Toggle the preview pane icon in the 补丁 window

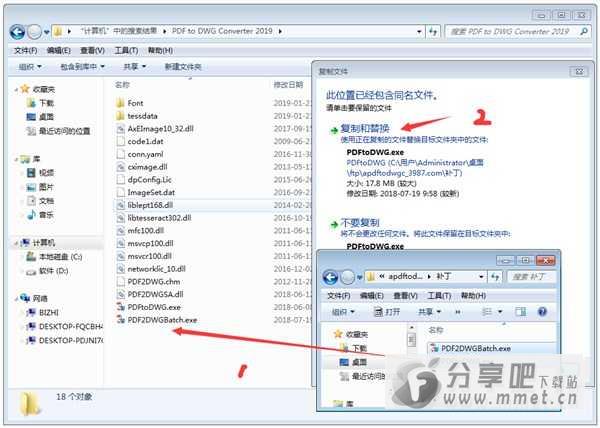pyautogui.click(x=520, y=312)
